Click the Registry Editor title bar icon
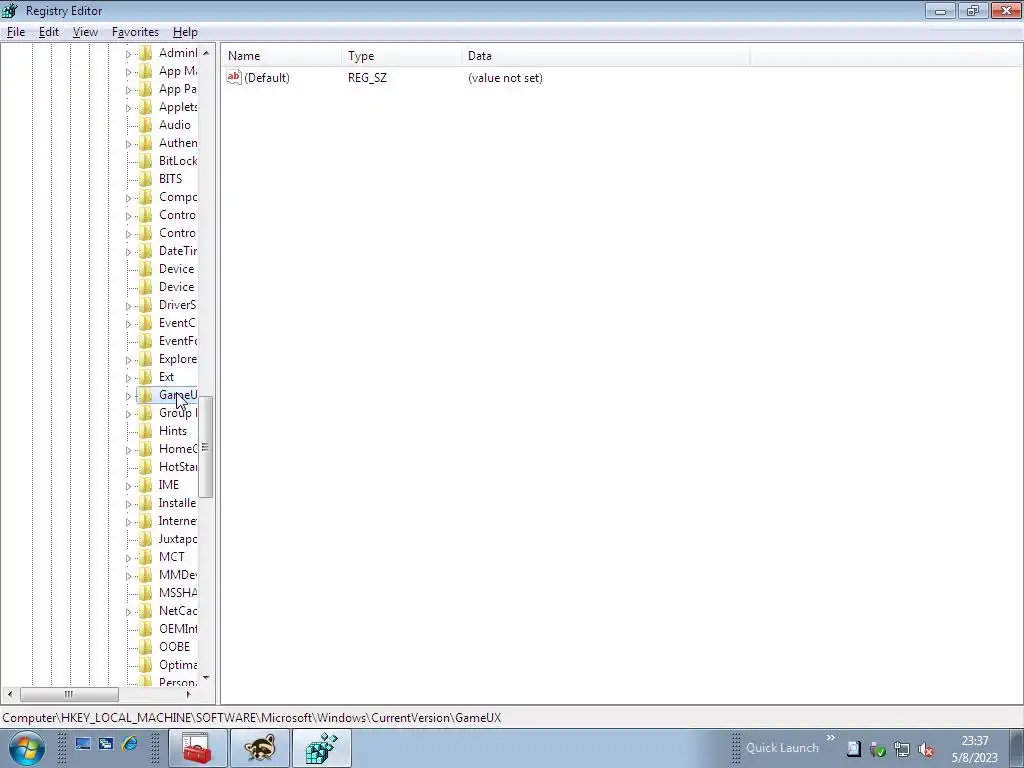 [x=10, y=10]
